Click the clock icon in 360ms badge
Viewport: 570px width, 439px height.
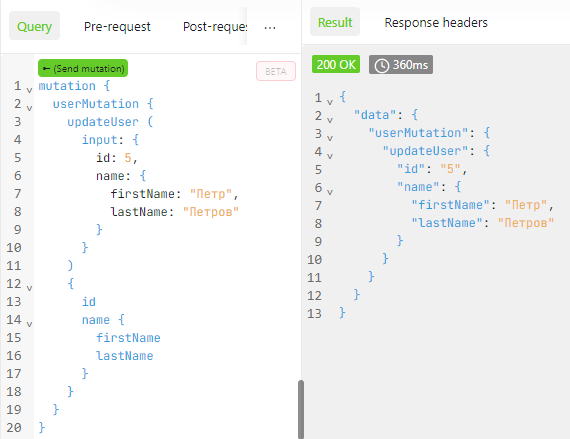382,66
